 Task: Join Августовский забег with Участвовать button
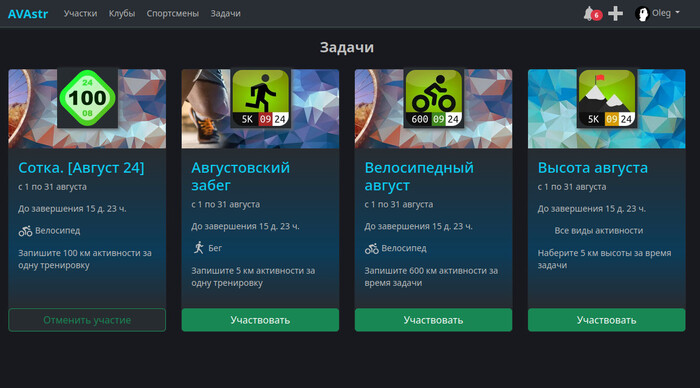pos(260,320)
